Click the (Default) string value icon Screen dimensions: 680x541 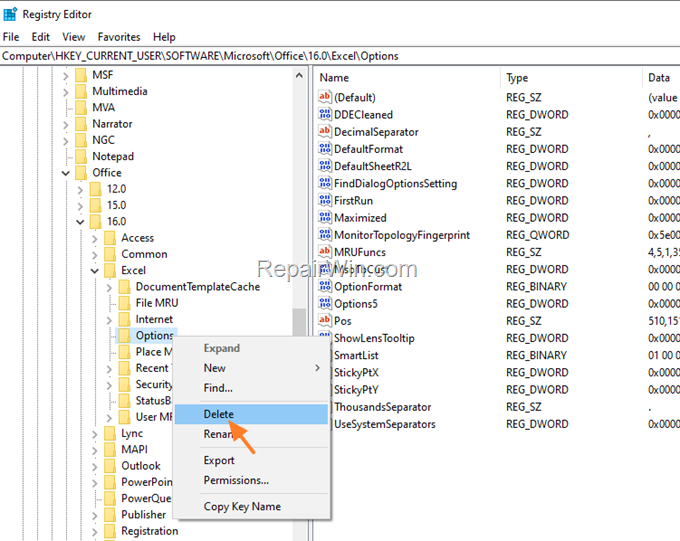pos(325,97)
